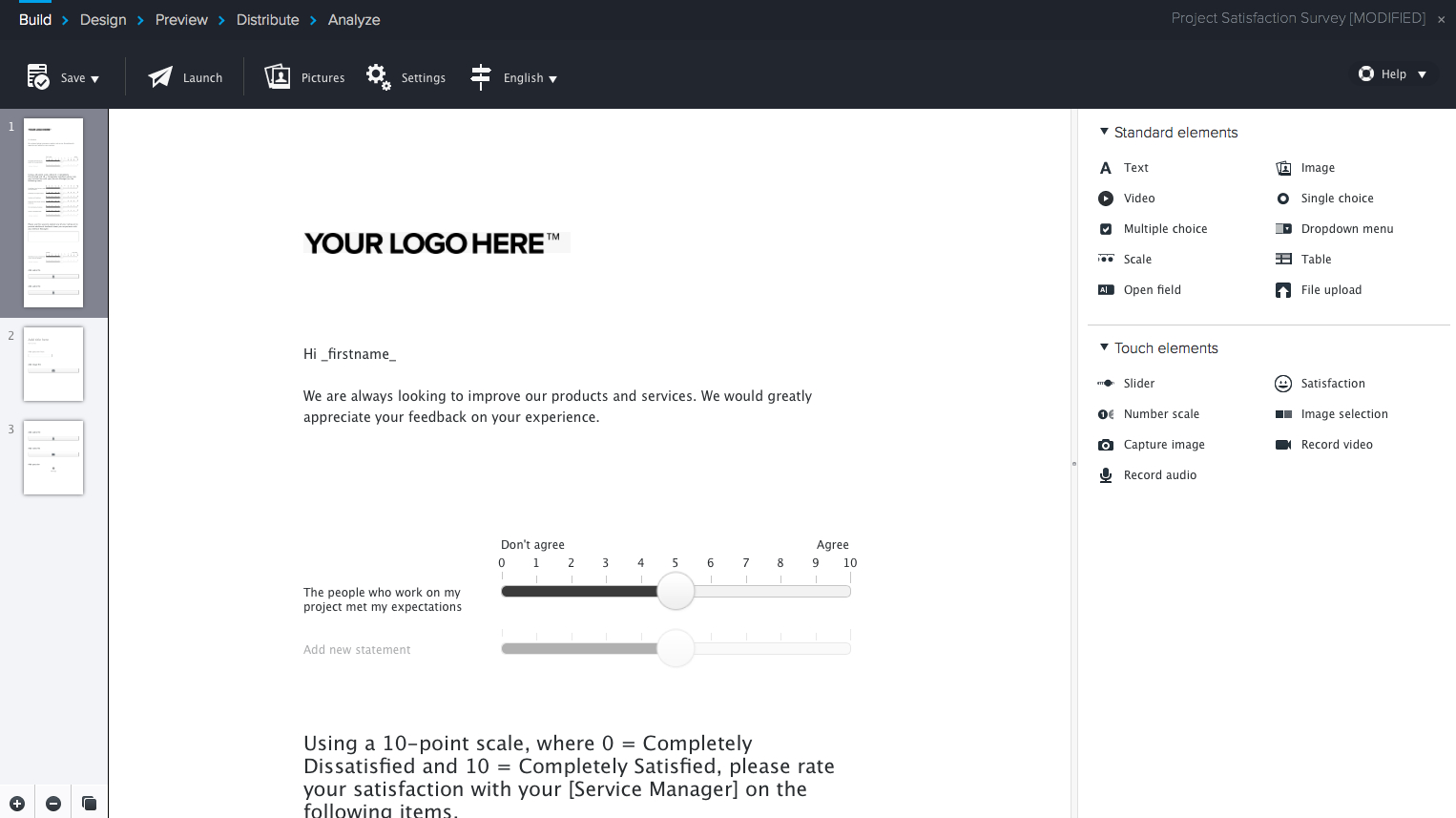1456x818 pixels.
Task: Click the Hi _firstname_ greeting text
Action: tap(349, 354)
